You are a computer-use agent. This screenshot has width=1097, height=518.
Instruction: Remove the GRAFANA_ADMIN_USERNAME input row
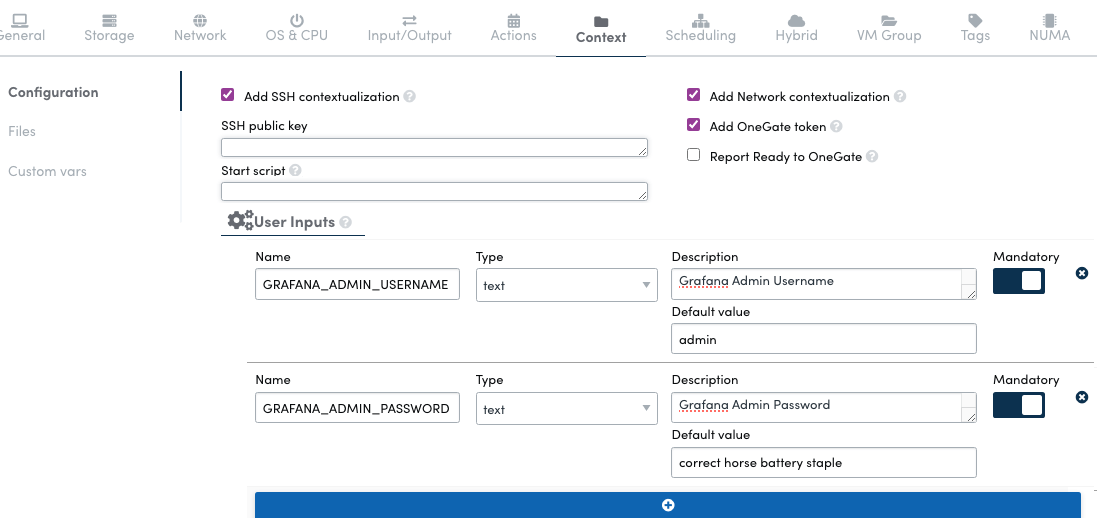tap(1081, 273)
